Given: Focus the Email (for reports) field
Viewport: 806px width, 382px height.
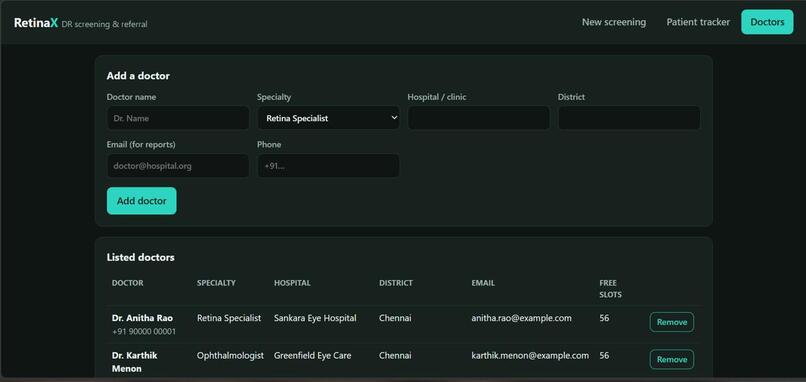Looking at the screenshot, I should point(178,166).
